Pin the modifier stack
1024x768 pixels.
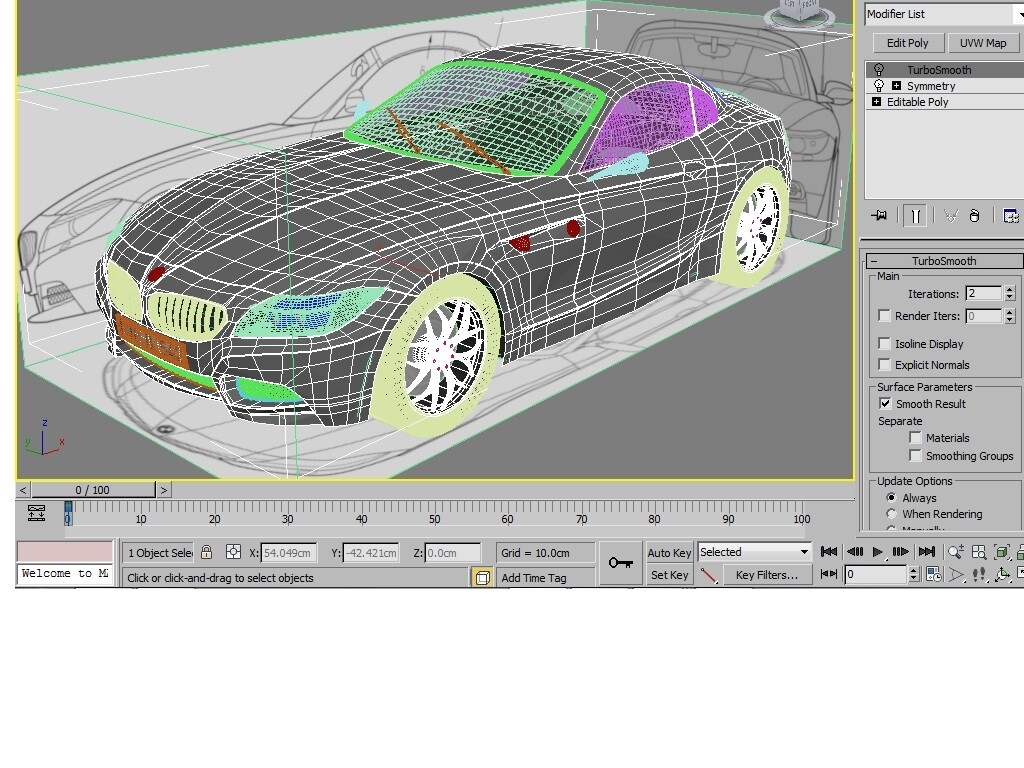(x=879, y=215)
